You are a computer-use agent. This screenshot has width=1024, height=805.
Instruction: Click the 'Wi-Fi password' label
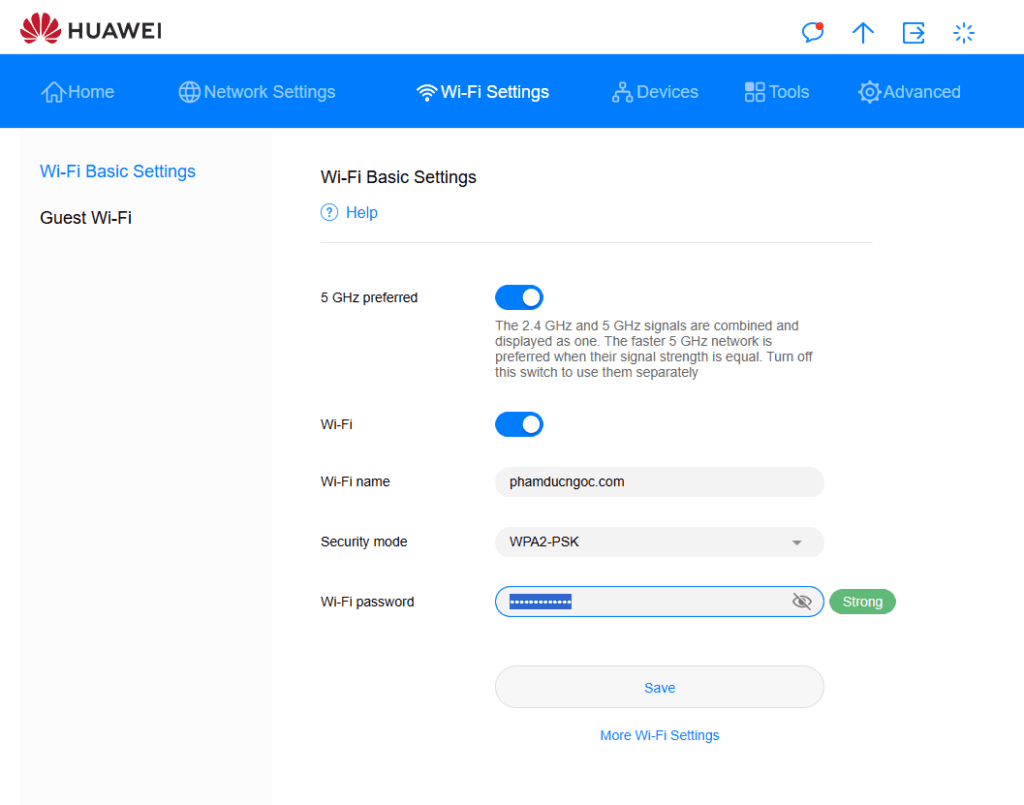coord(367,601)
